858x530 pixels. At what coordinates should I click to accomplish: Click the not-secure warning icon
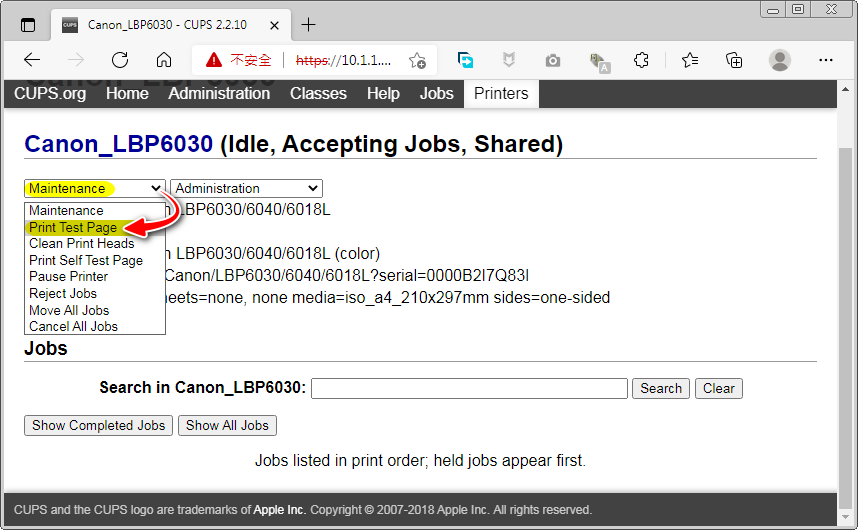pyautogui.click(x=213, y=60)
